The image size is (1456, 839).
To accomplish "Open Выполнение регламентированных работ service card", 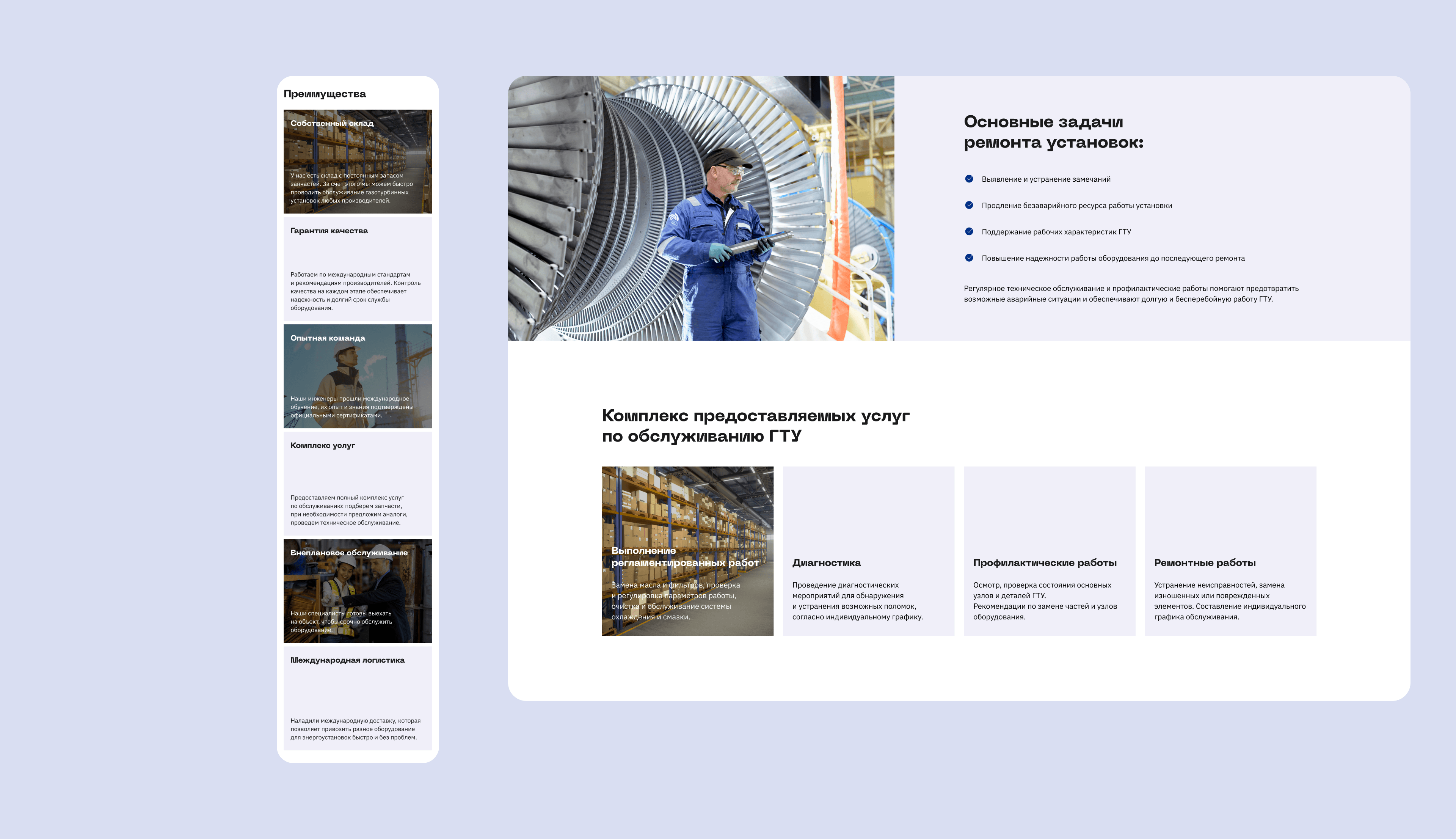I will tap(687, 551).
